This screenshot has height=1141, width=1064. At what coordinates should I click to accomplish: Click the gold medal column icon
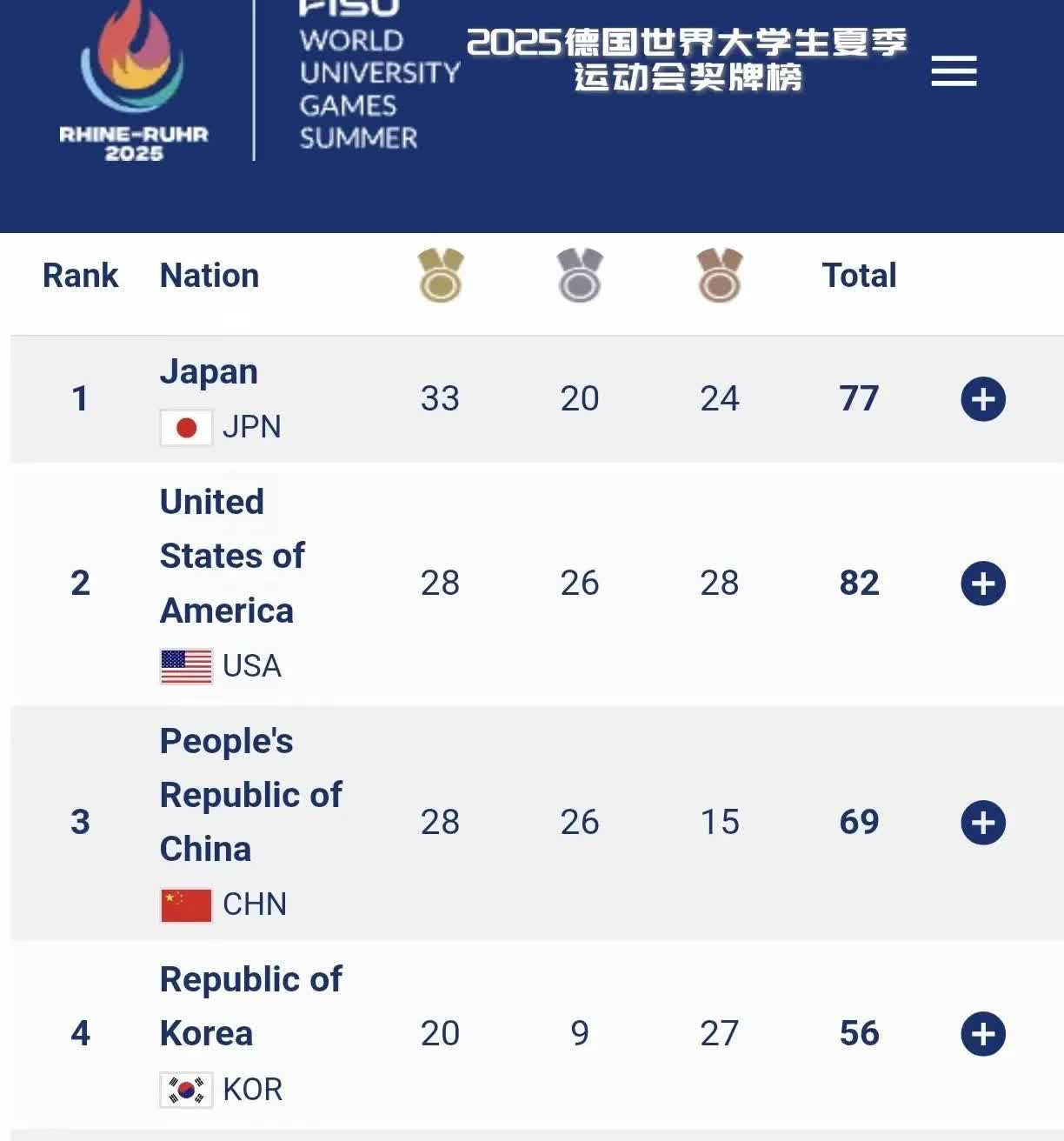(x=441, y=276)
